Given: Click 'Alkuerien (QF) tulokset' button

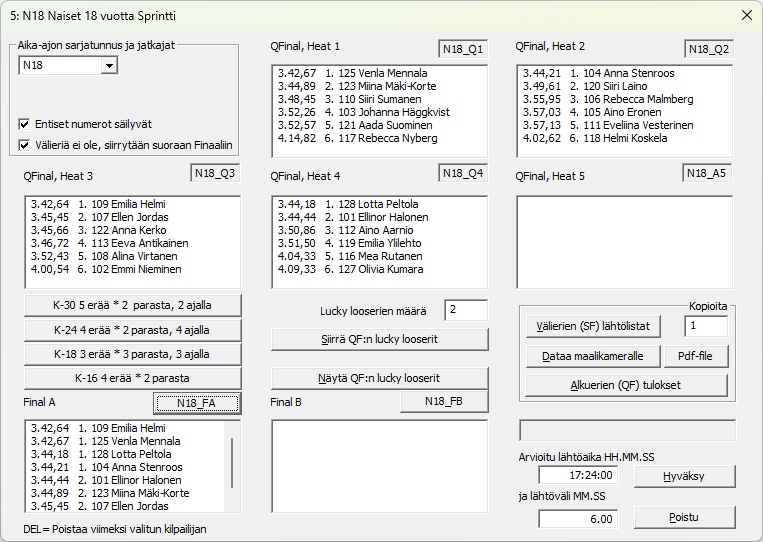Looking at the screenshot, I should [x=627, y=386].
